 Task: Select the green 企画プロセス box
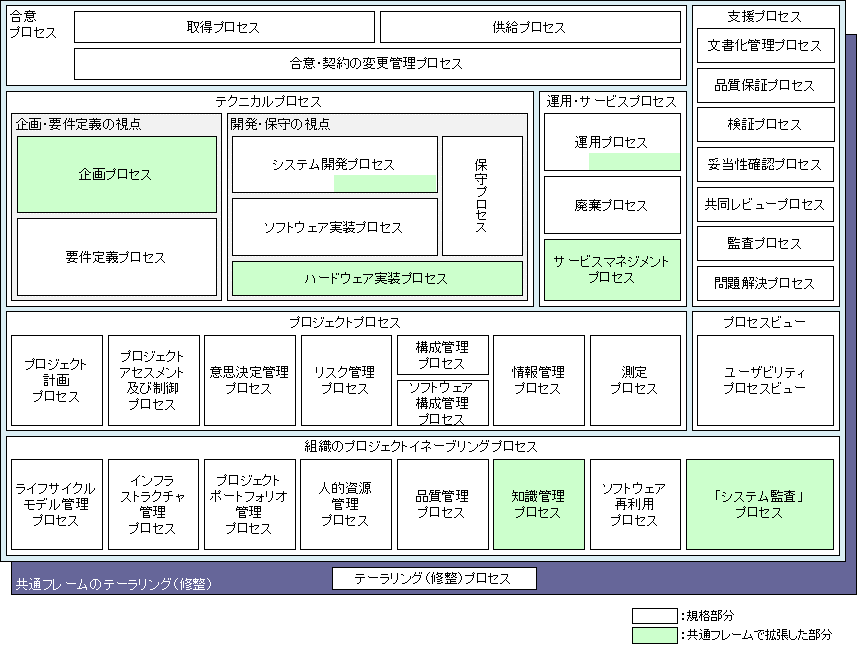tap(116, 174)
